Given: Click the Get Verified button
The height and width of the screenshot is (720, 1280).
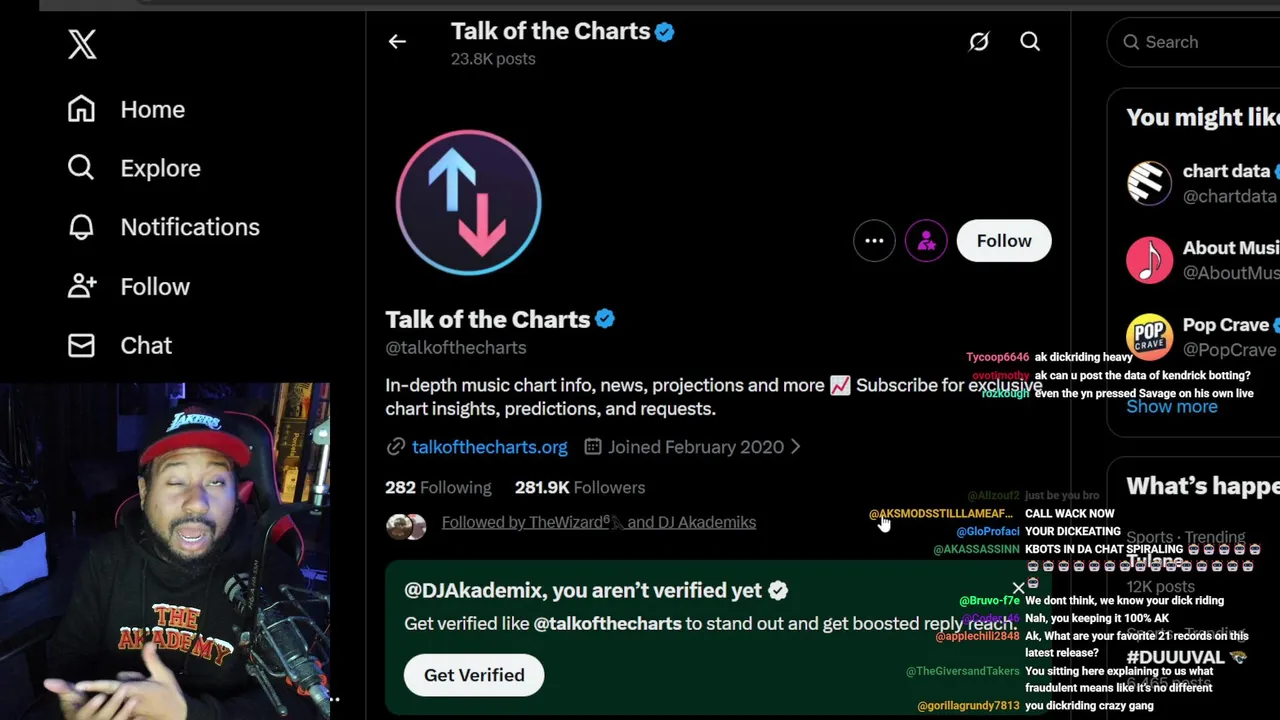Looking at the screenshot, I should point(474,675).
